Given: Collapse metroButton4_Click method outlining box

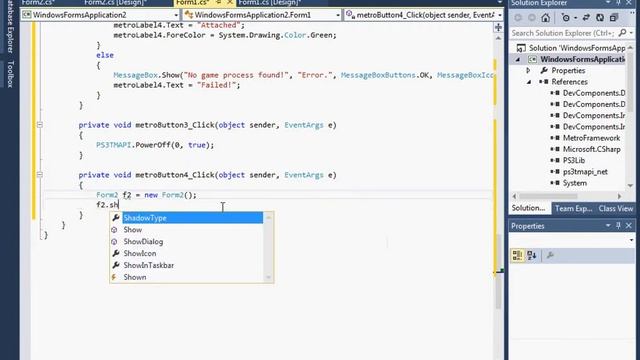Looking at the screenshot, I should click(40, 175).
